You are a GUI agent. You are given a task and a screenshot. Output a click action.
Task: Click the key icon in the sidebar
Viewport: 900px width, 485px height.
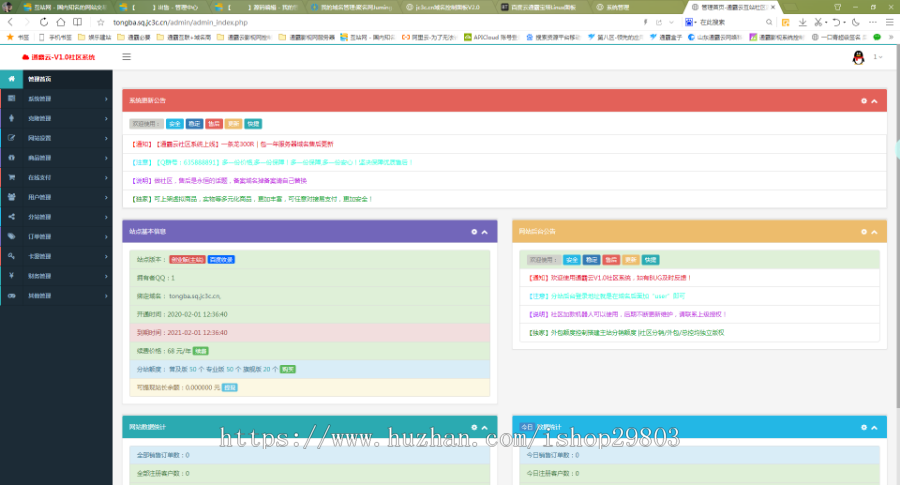point(11,256)
